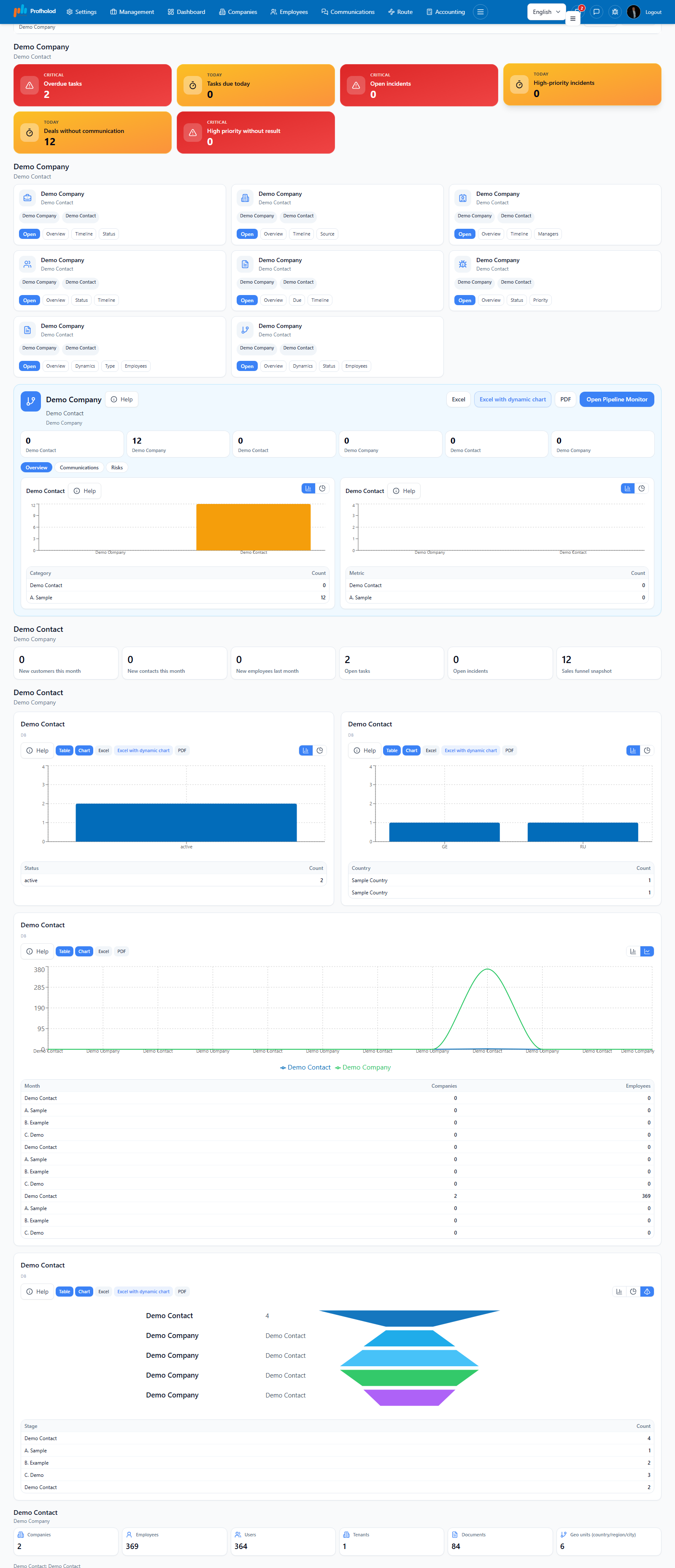Toggle Chart view in Country panel
This screenshot has height=1568, width=675.
pyautogui.click(x=411, y=750)
